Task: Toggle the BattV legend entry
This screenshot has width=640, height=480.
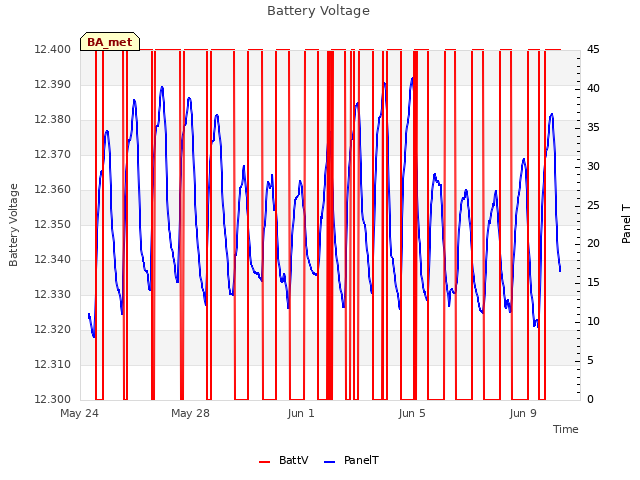Action: (284, 460)
